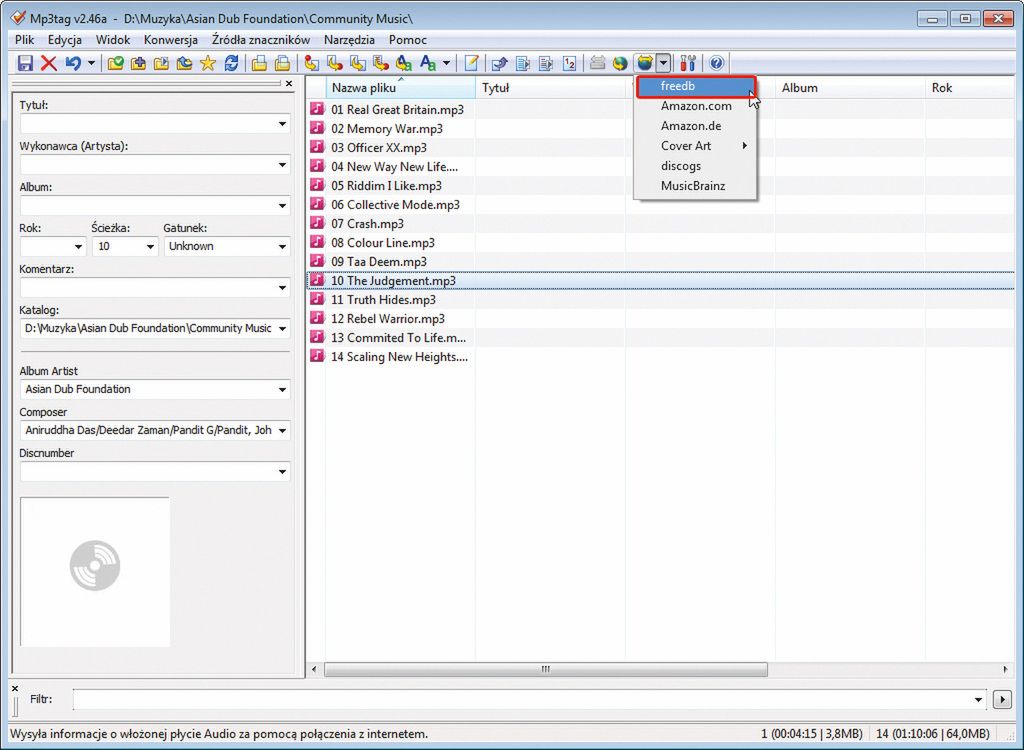This screenshot has width=1024, height=750.
Task: Expand the Album Artist combo box
Action: 282,390
